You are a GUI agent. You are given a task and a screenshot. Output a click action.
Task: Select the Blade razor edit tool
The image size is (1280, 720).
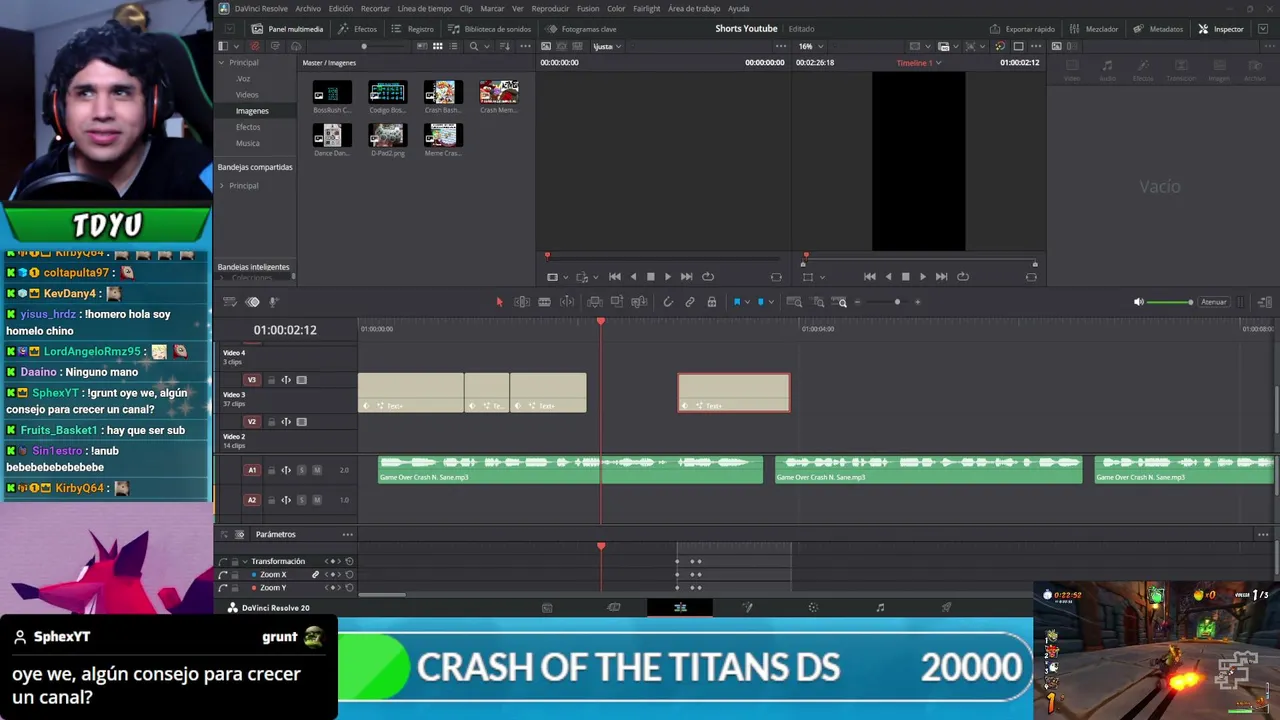coord(544,302)
